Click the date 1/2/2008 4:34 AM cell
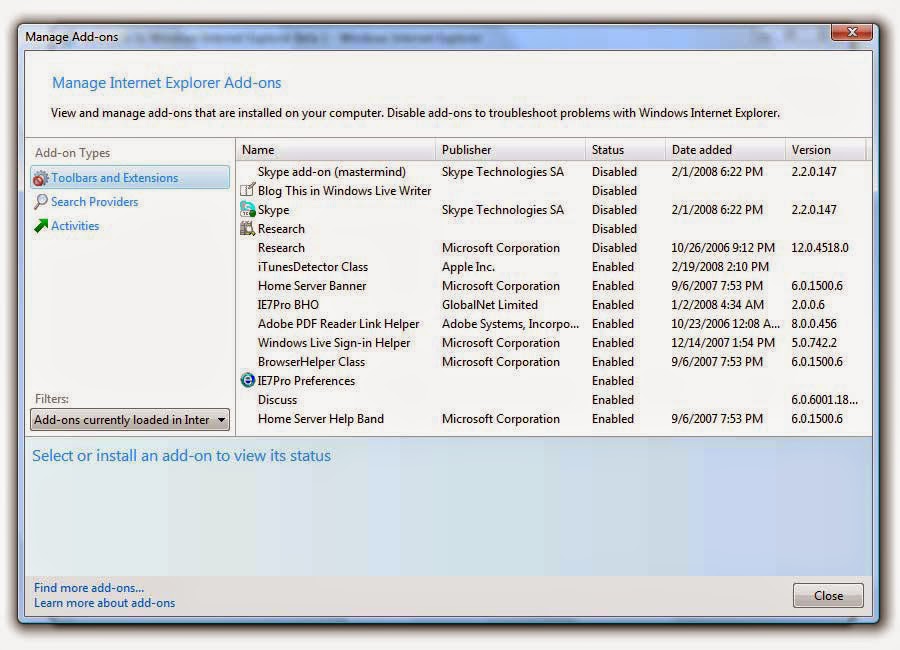Image resolution: width=900 pixels, height=650 pixels. click(717, 304)
